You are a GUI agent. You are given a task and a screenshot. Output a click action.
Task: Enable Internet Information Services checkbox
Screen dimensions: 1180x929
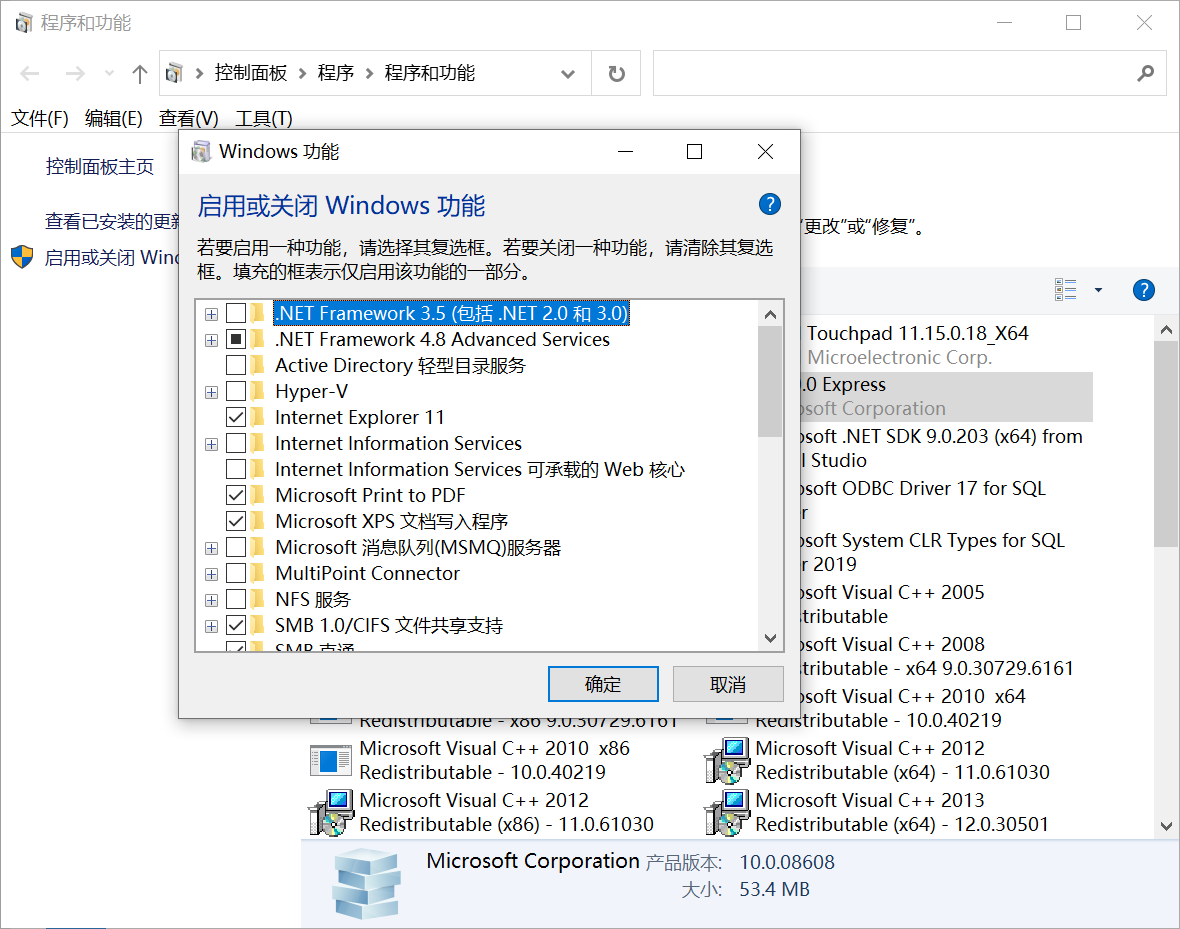(x=236, y=443)
